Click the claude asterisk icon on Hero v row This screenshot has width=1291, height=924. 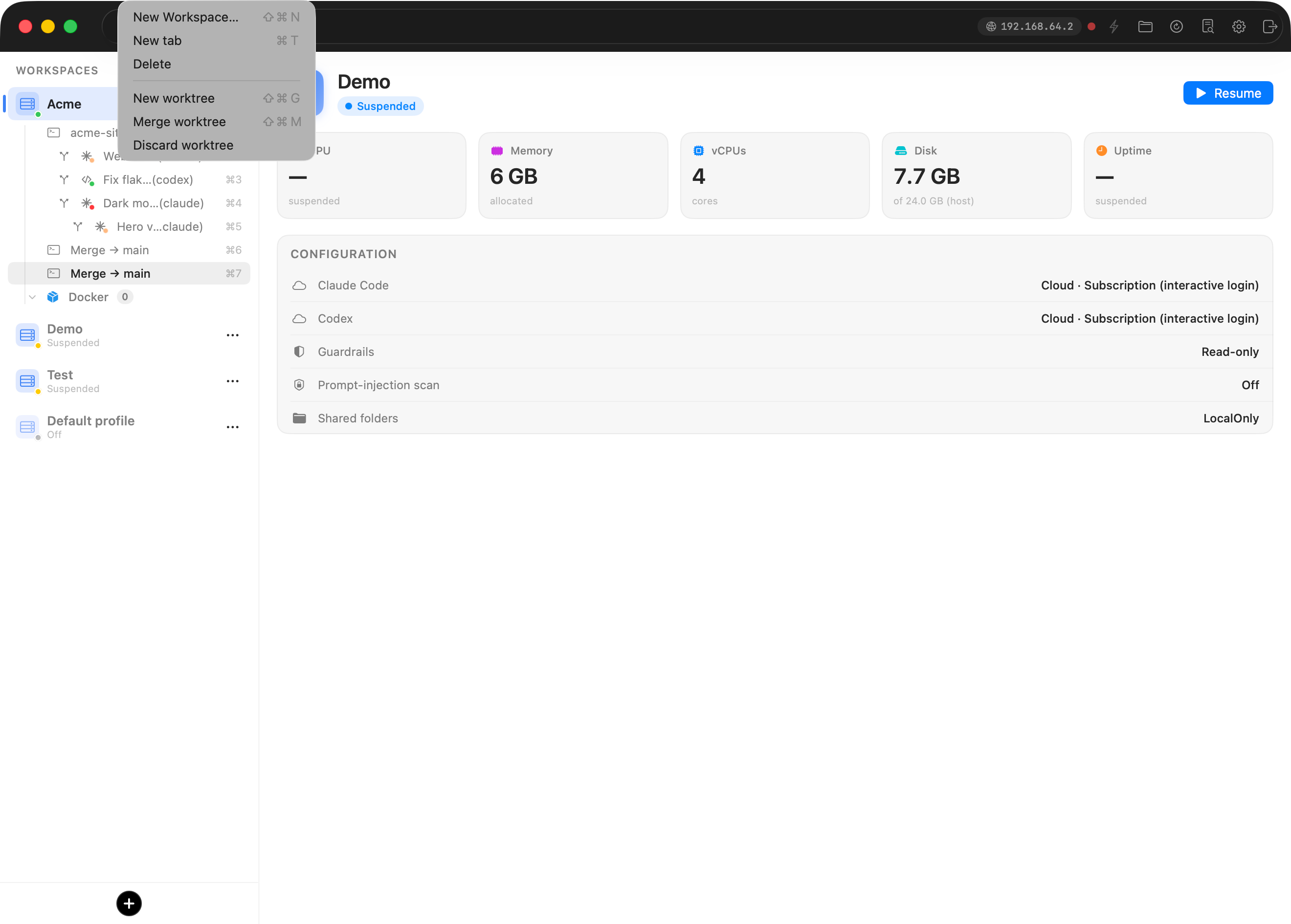pyautogui.click(x=101, y=226)
